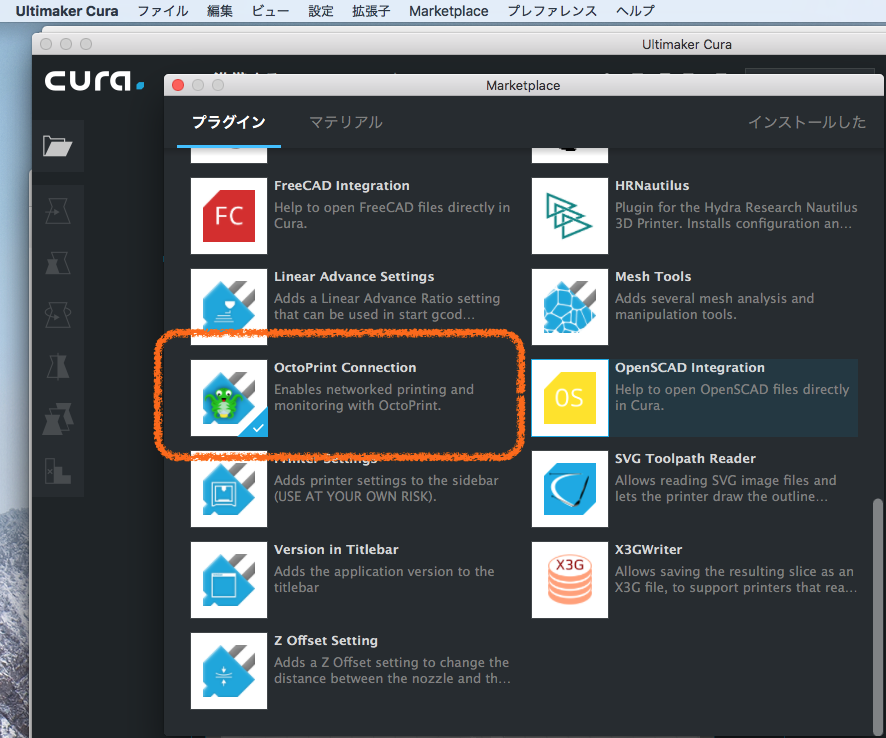Open the HRNautilus plugin icon
The height and width of the screenshot is (738, 886).
pyautogui.click(x=570, y=216)
